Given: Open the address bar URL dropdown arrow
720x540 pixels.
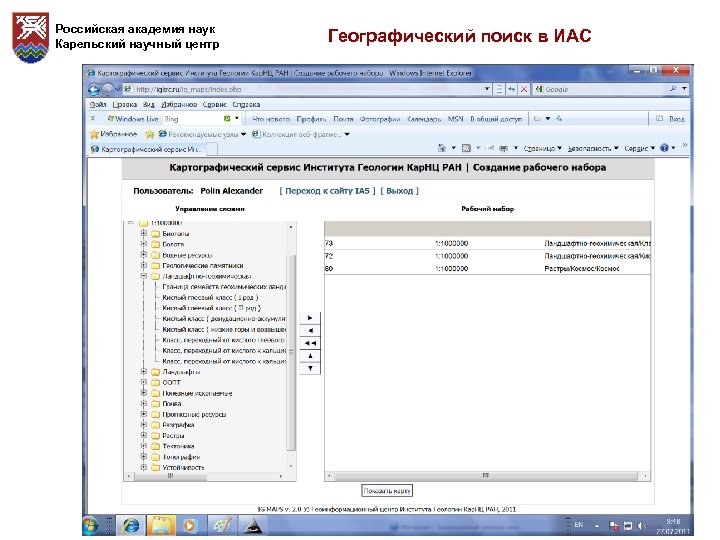Looking at the screenshot, I should click(x=487, y=89).
